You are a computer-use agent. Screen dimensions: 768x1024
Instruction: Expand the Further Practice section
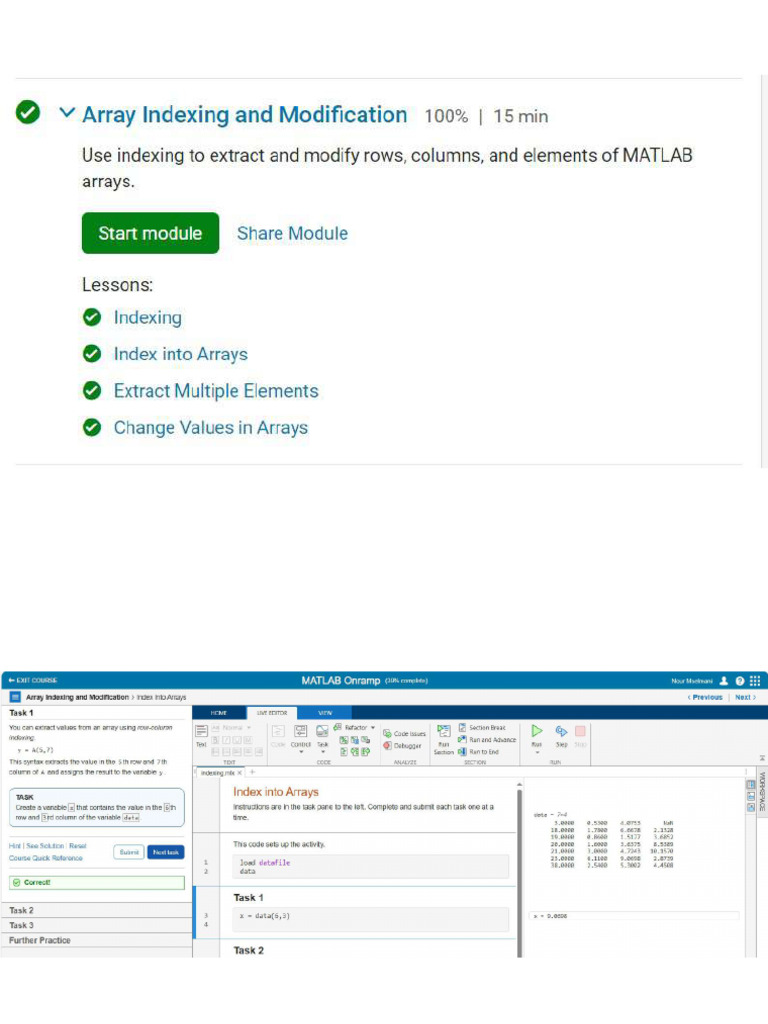point(40,940)
